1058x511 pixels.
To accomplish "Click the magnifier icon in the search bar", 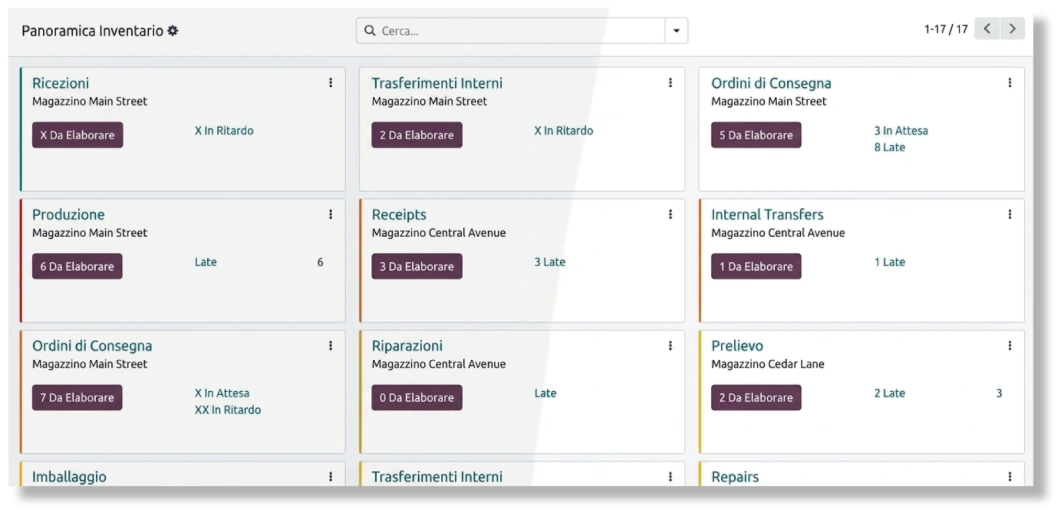I will click(x=369, y=30).
